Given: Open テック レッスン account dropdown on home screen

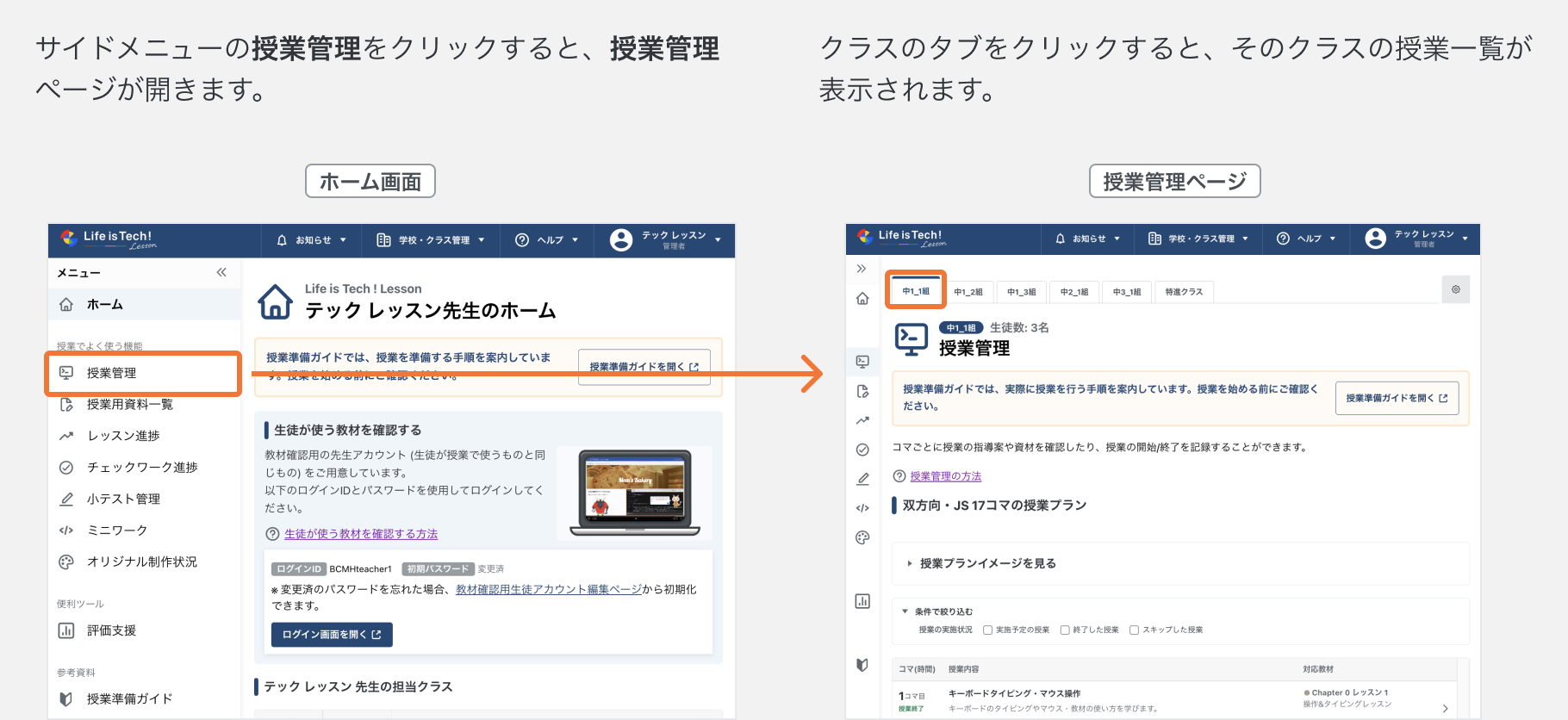Looking at the screenshot, I should pyautogui.click(x=665, y=240).
